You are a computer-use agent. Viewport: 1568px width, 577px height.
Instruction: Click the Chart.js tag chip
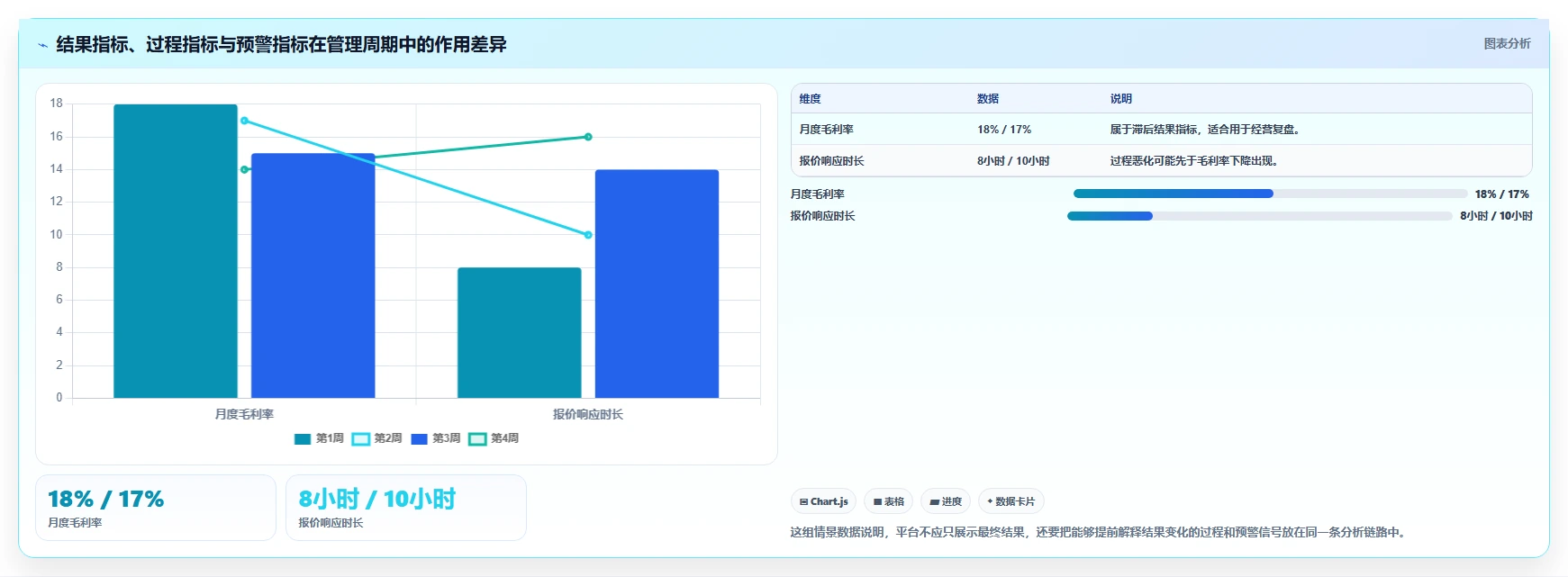823,501
